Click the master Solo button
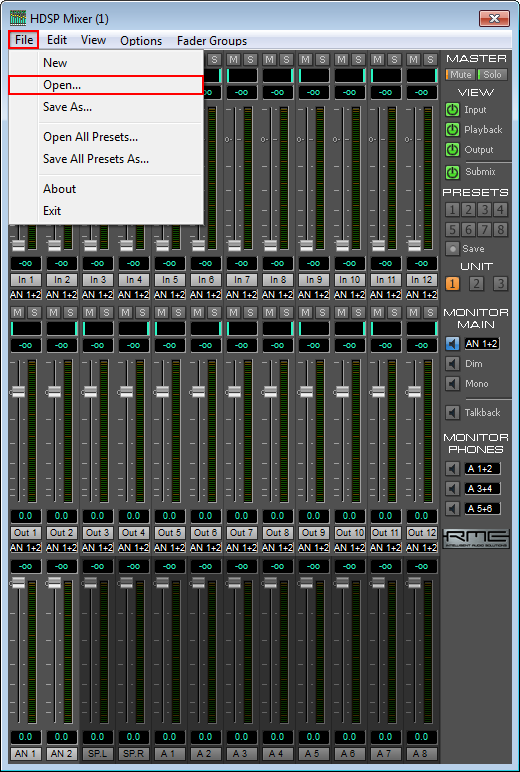 click(x=492, y=75)
